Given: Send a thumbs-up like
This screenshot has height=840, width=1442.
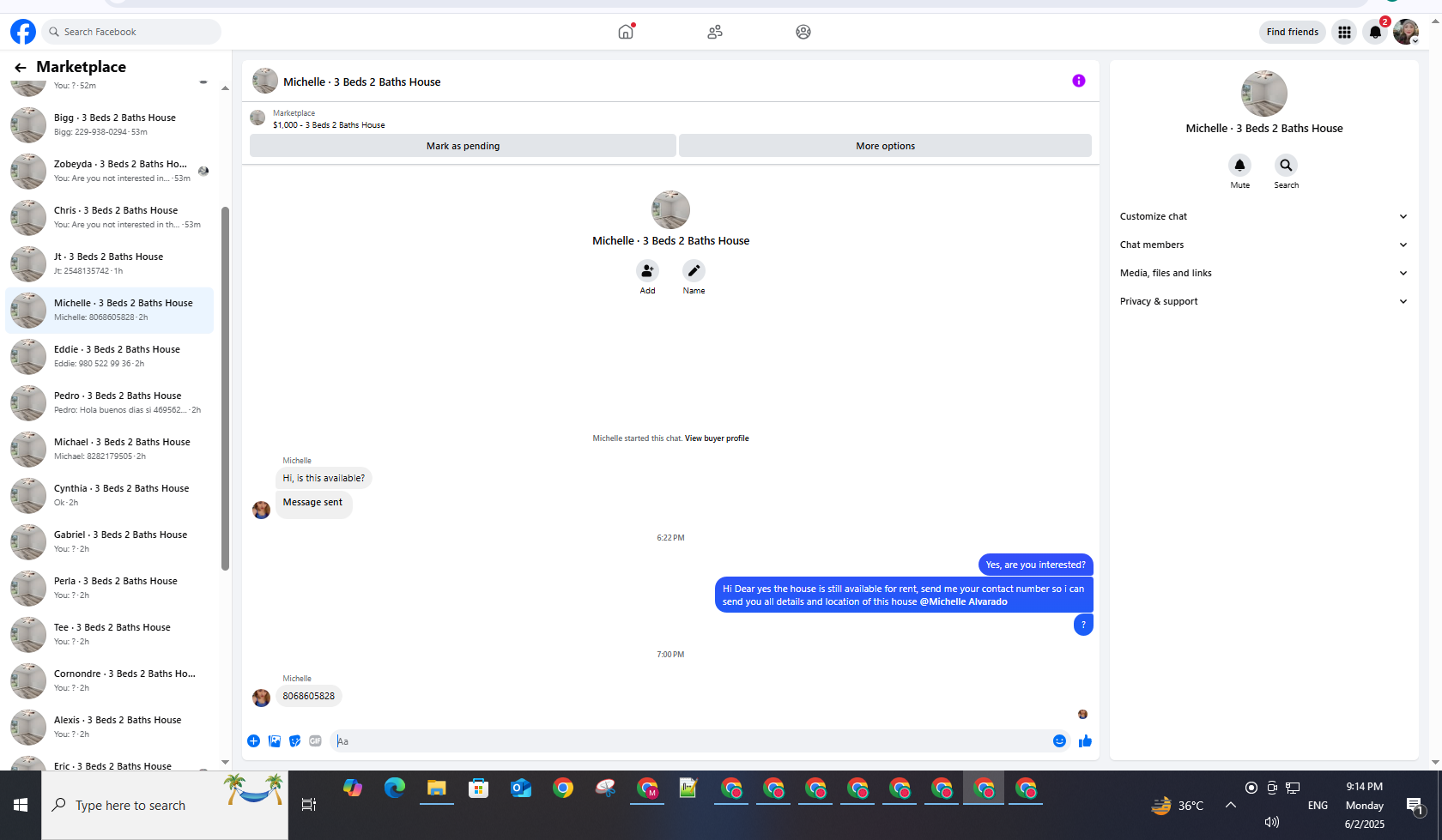Looking at the screenshot, I should pos(1085,741).
